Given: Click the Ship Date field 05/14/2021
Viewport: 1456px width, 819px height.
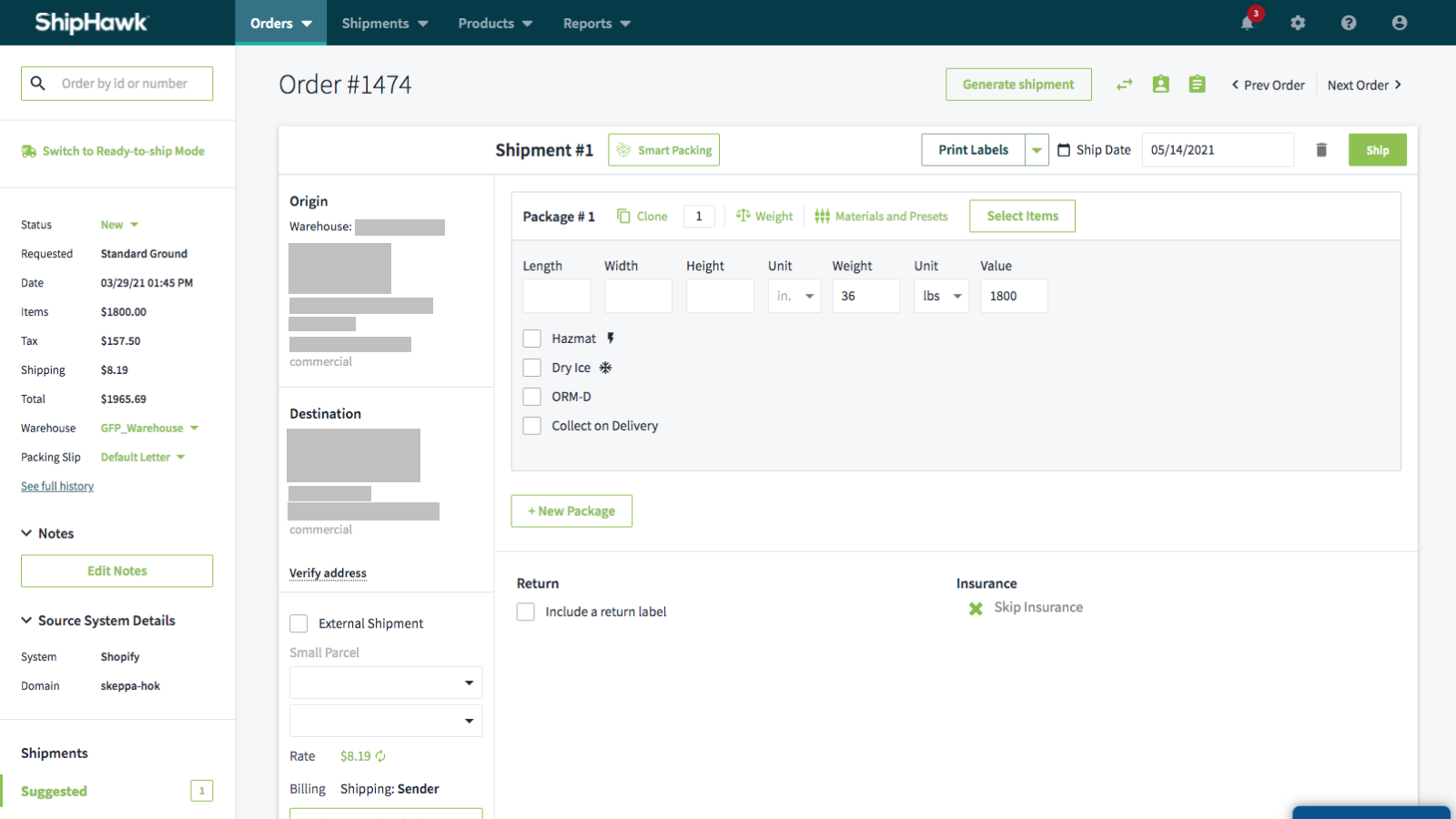Looking at the screenshot, I should (x=1218, y=150).
